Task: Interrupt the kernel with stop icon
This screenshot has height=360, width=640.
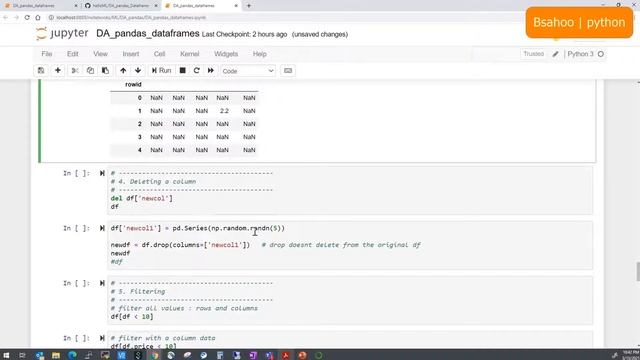Action: click(x=183, y=71)
